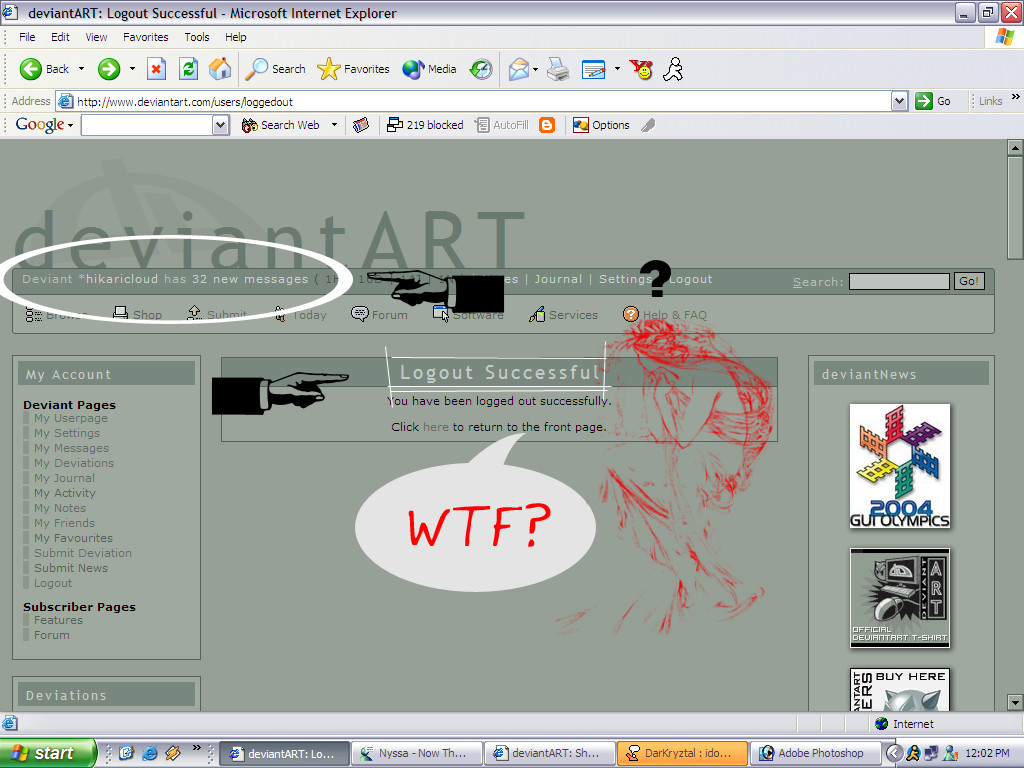
Task: Open My Messages in sidebar
Action: click(72, 448)
